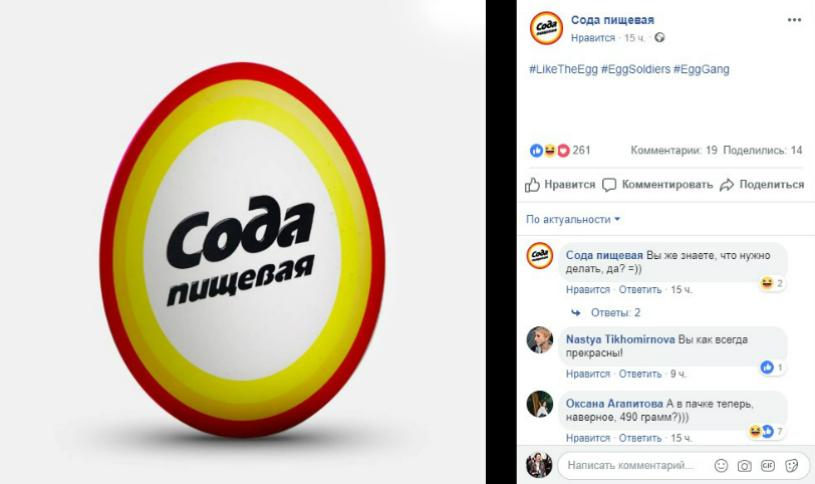Click hashtag #LikeTheEgg
Screen dimensions: 815x484
tap(563, 69)
